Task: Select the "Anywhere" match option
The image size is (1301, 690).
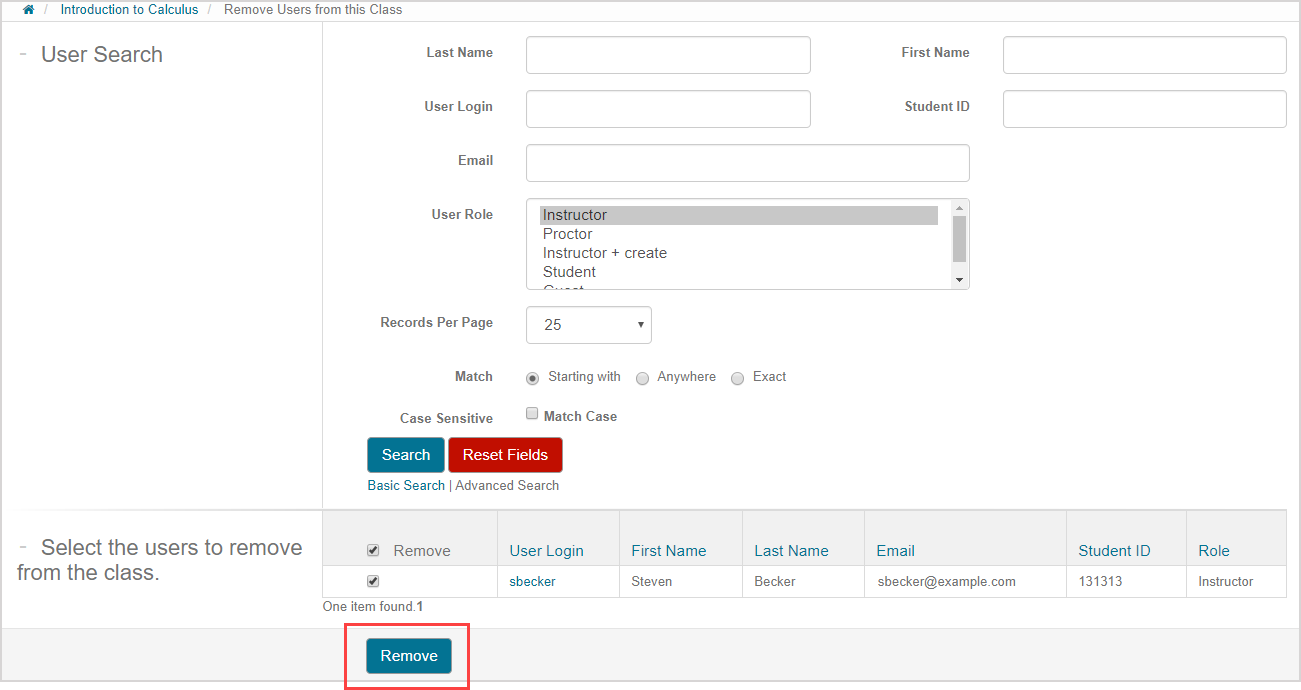Action: click(x=642, y=378)
